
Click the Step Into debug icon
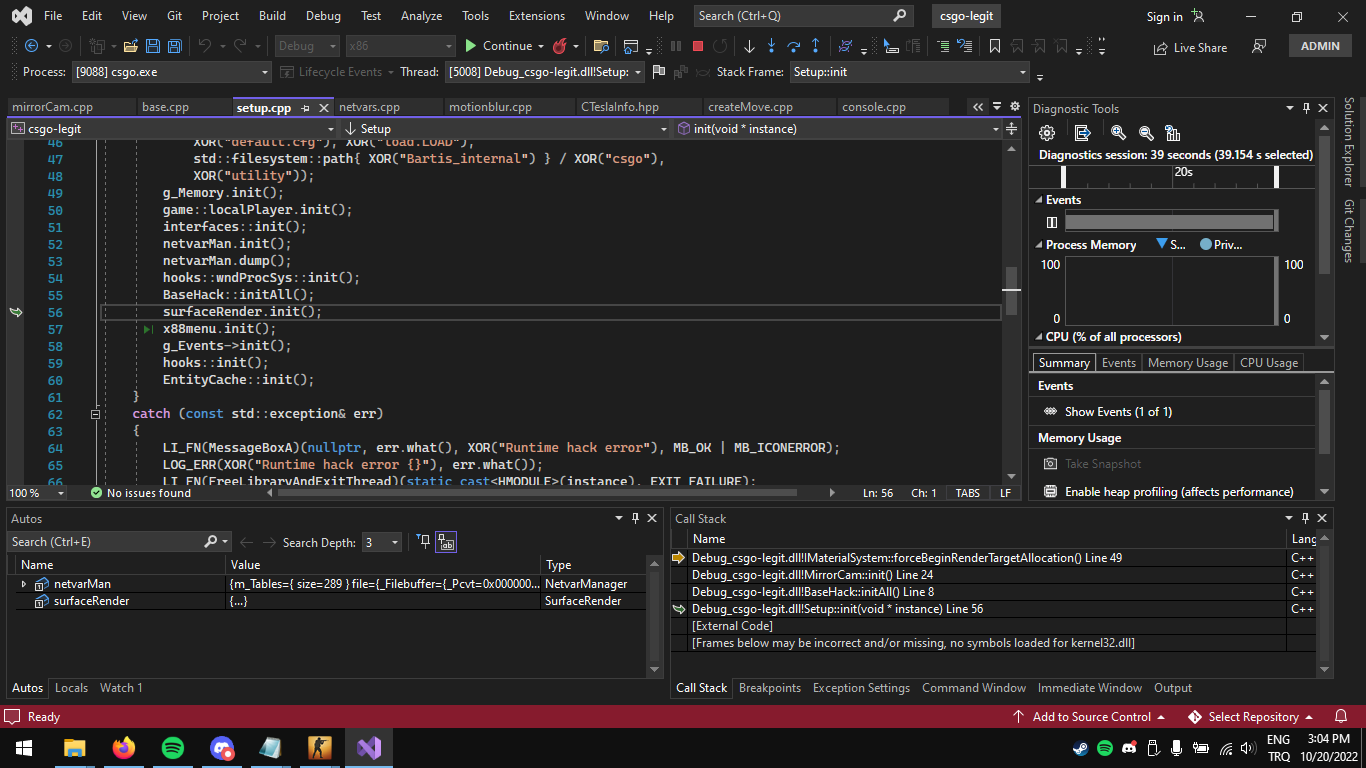tap(772, 46)
